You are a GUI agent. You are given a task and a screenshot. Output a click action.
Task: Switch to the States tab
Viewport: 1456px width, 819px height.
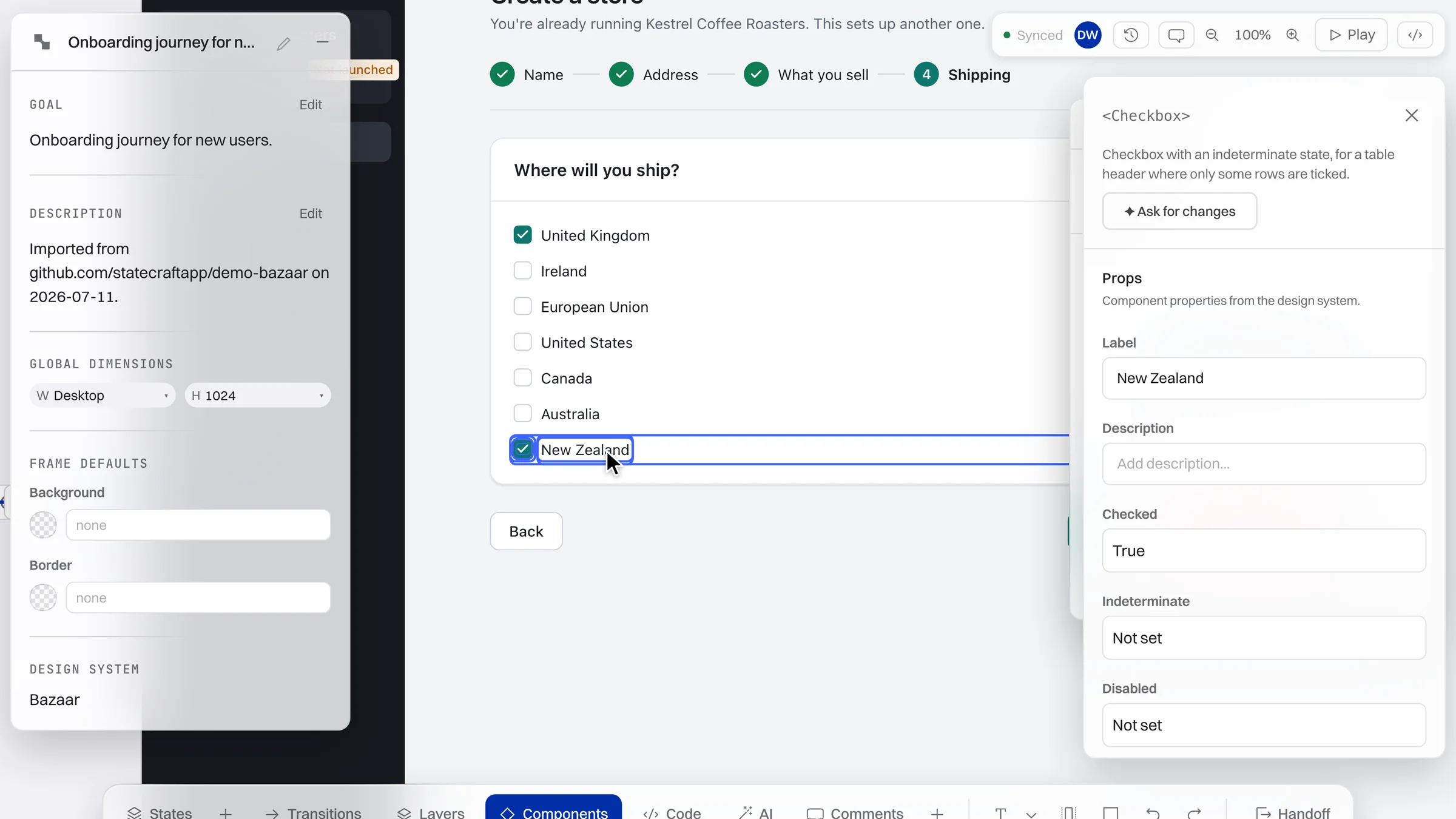coord(160,813)
